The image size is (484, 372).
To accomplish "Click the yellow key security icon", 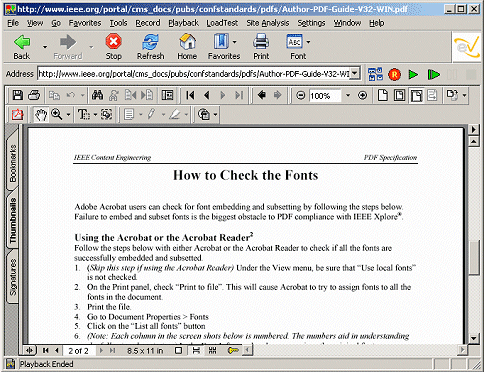I will click(233, 350).
